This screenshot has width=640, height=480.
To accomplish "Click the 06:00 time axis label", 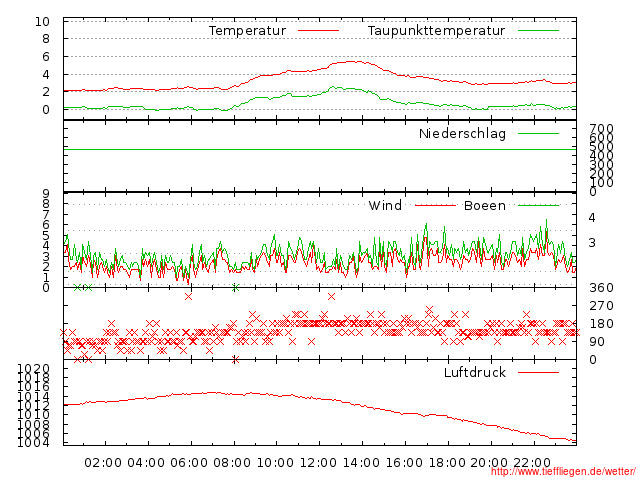I will point(189,463).
